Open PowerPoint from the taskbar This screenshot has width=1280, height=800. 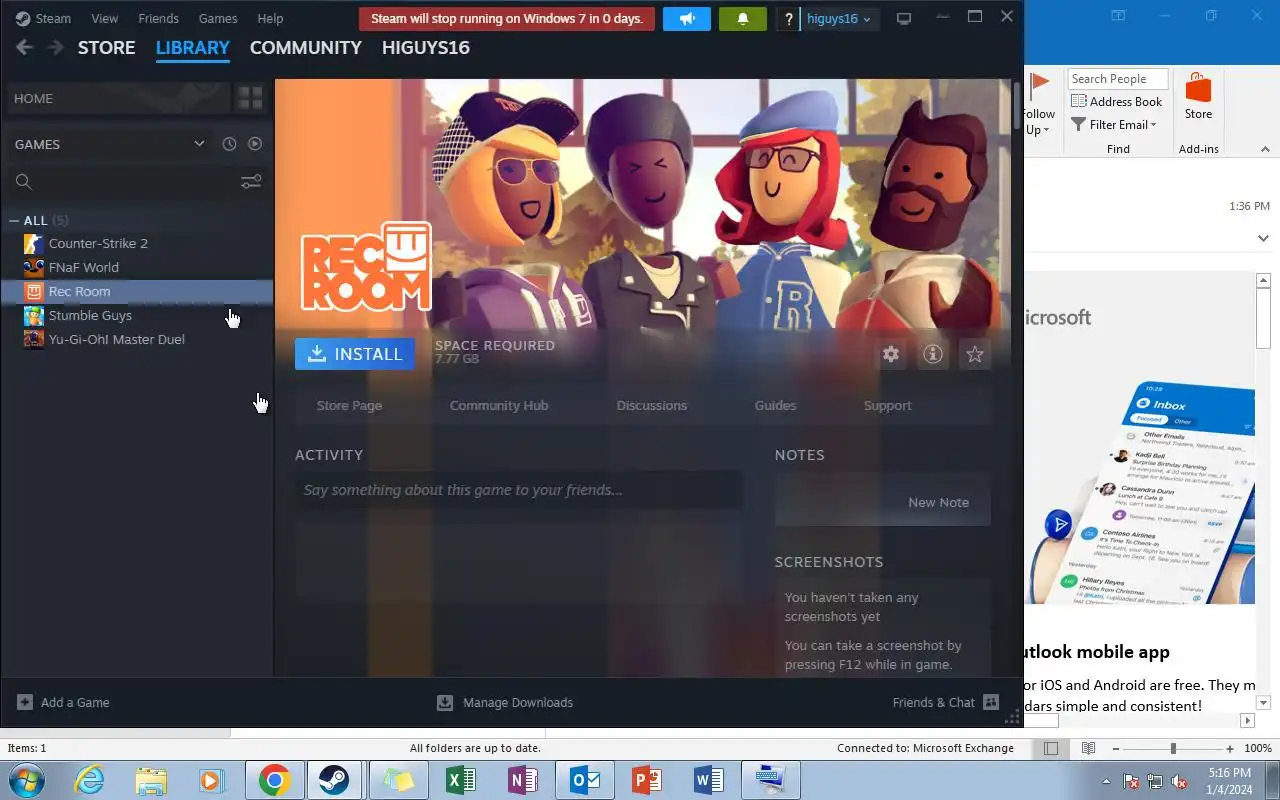[646, 780]
